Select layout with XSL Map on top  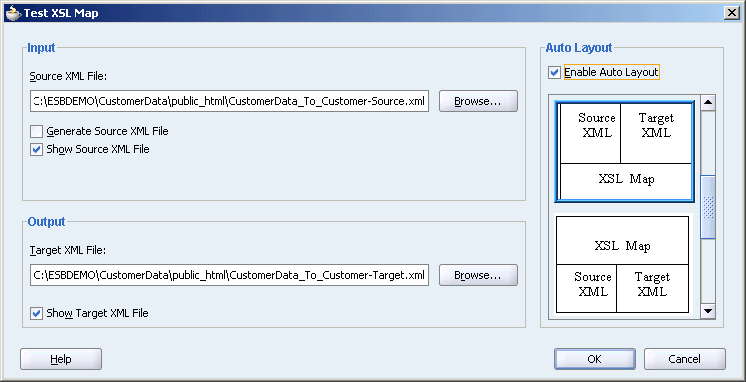(622, 264)
